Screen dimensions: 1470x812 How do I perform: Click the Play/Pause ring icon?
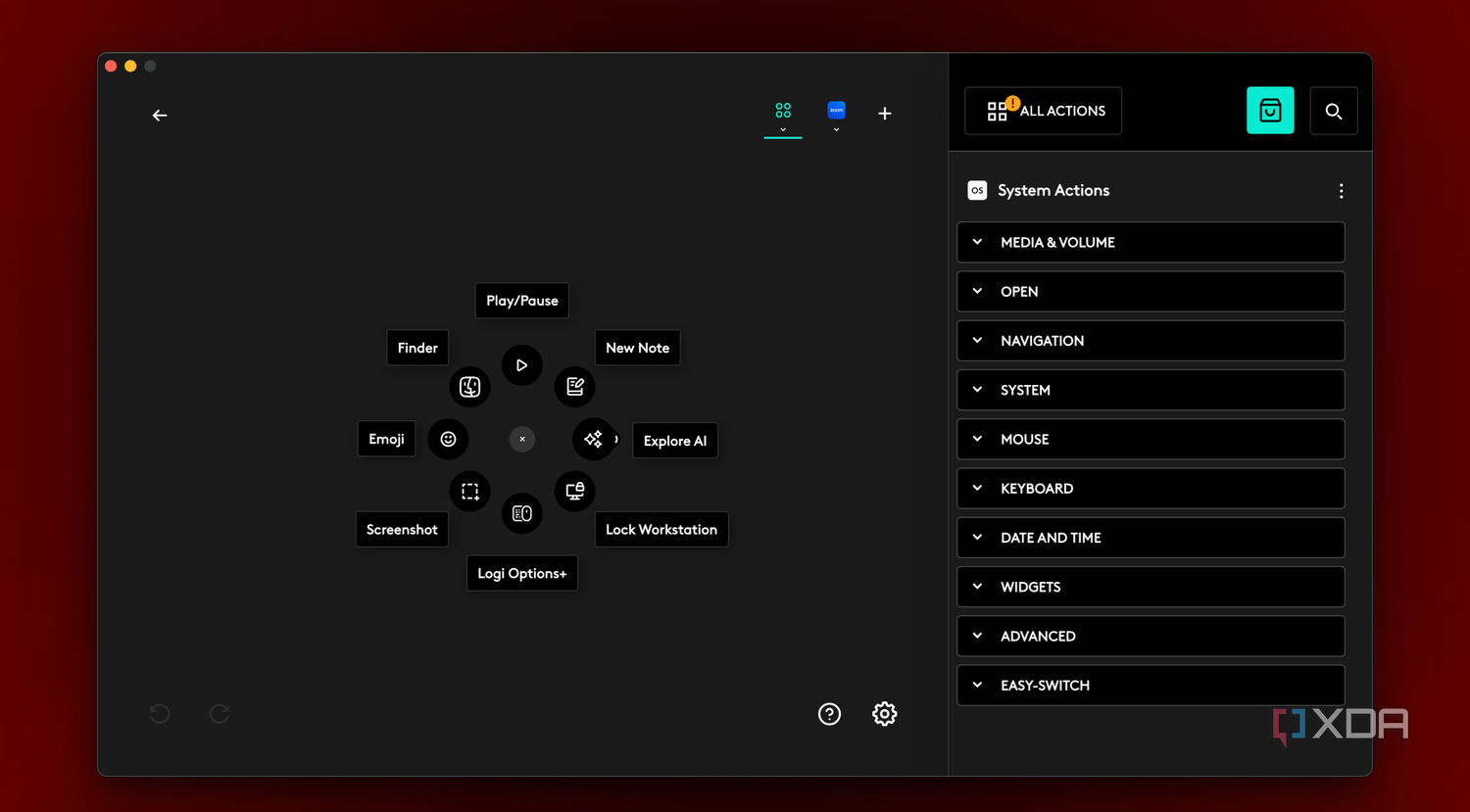point(522,365)
